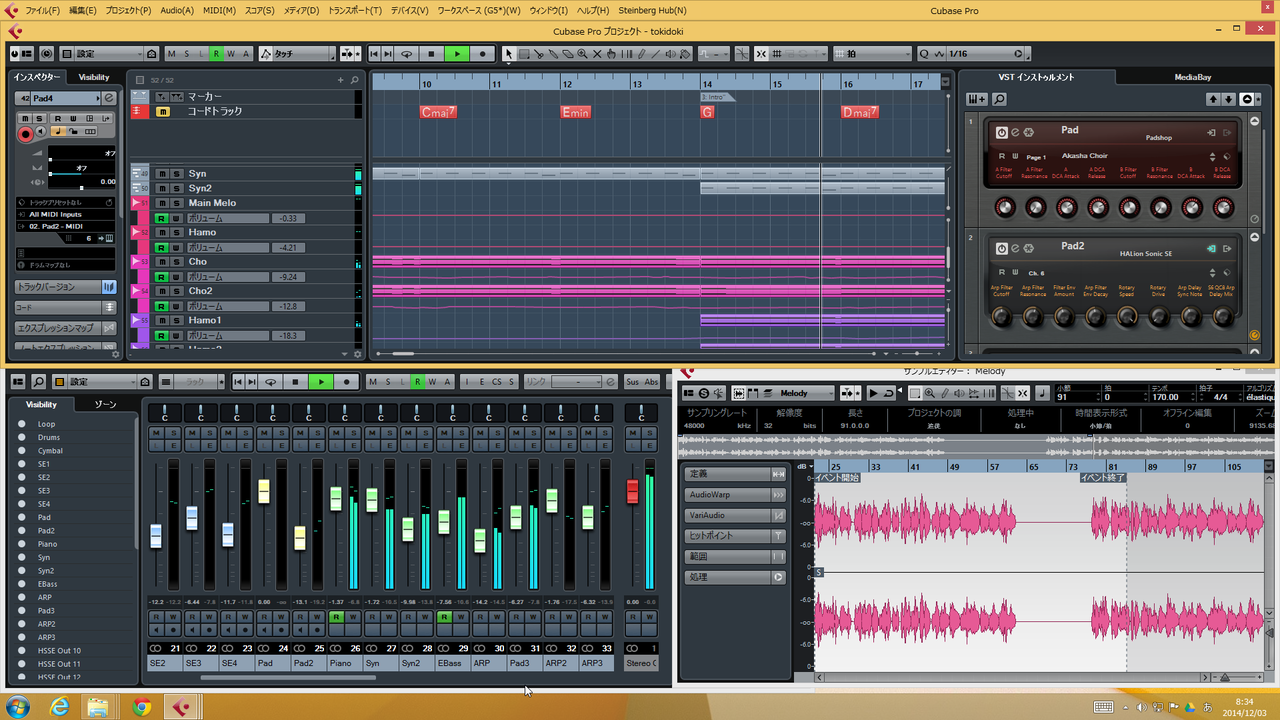
Task: Toggle Loop channel visibility dot in MixConsole
Action: point(22,424)
